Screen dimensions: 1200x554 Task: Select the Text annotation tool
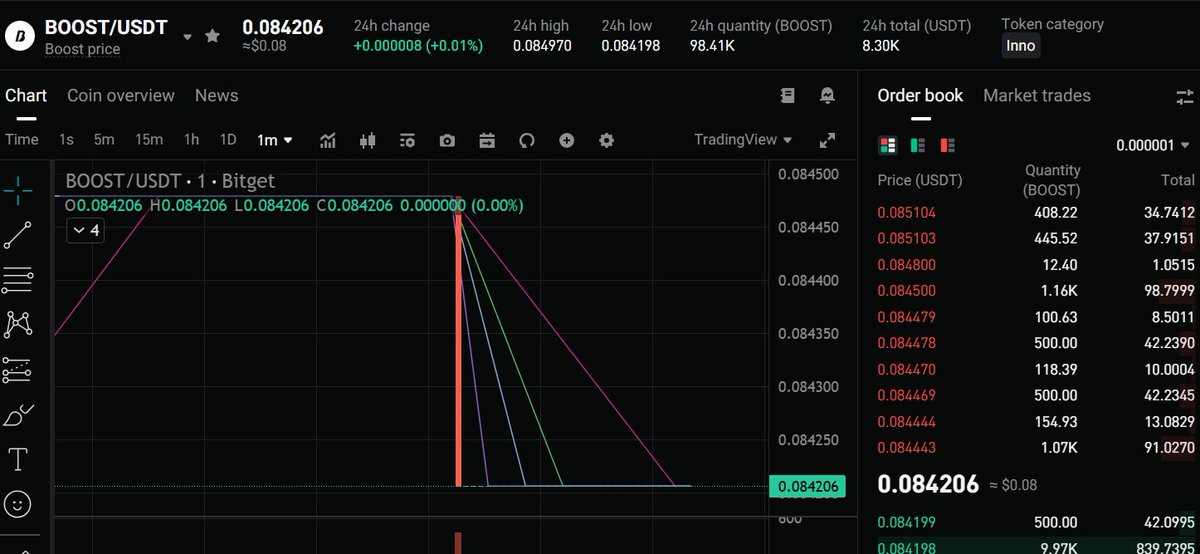point(18,459)
